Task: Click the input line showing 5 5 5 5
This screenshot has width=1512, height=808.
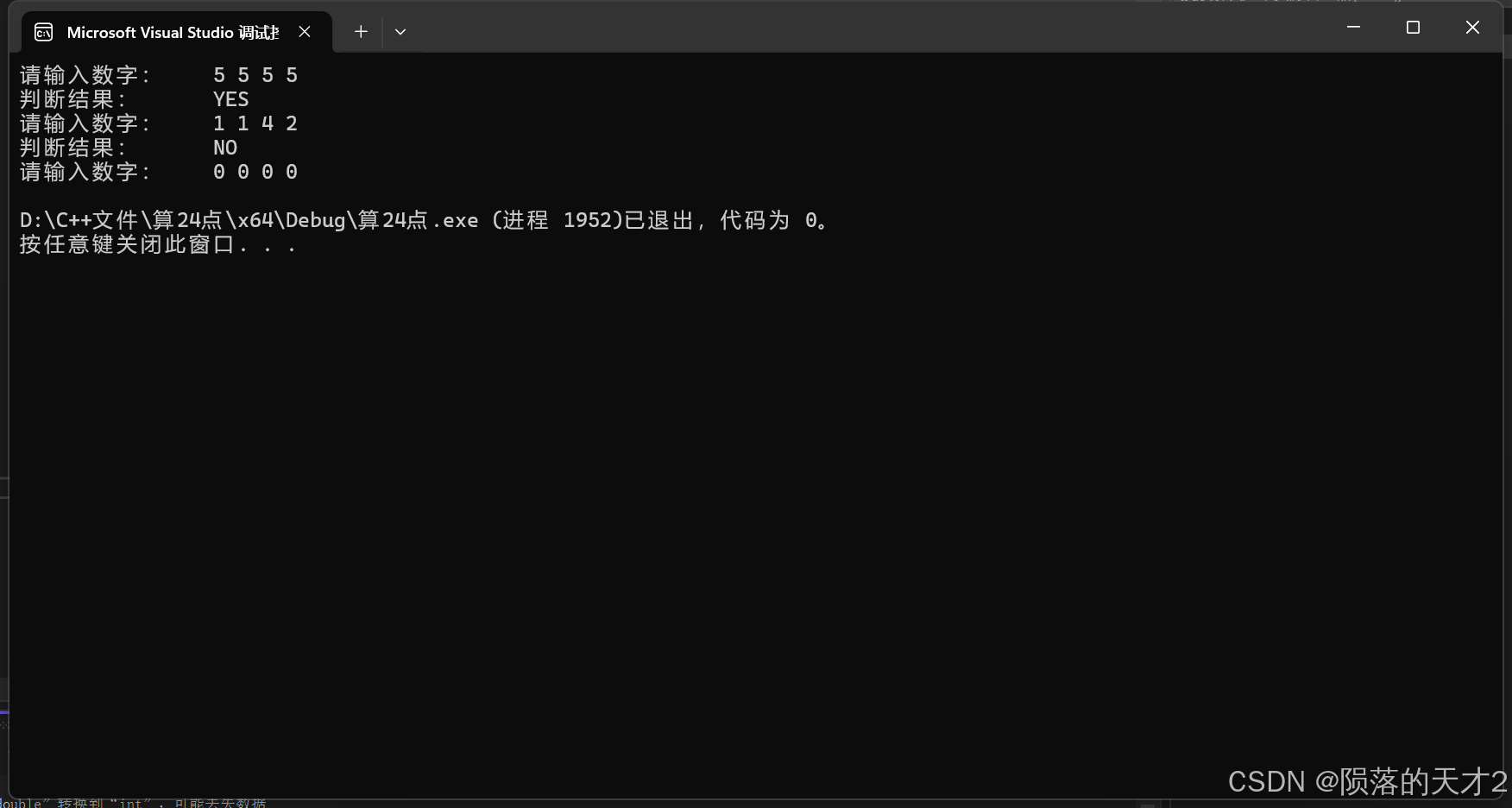Action: click(x=255, y=75)
